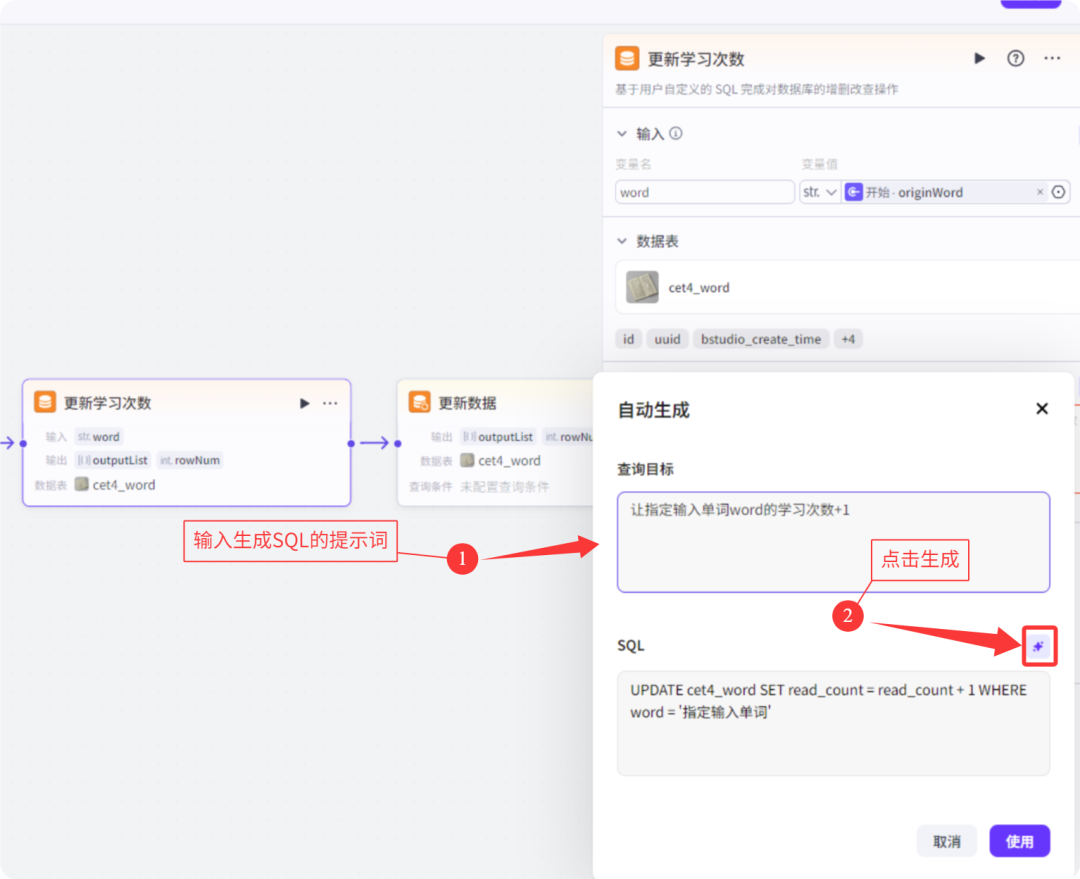Screen dimensions: 1080x879
Task: Click inside the 查询目标 text area
Action: point(833,543)
